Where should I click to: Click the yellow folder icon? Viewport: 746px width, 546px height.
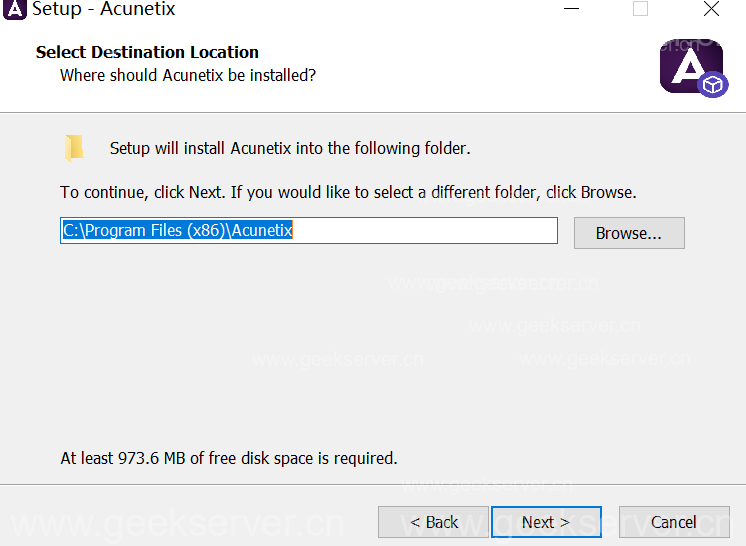(x=74, y=148)
